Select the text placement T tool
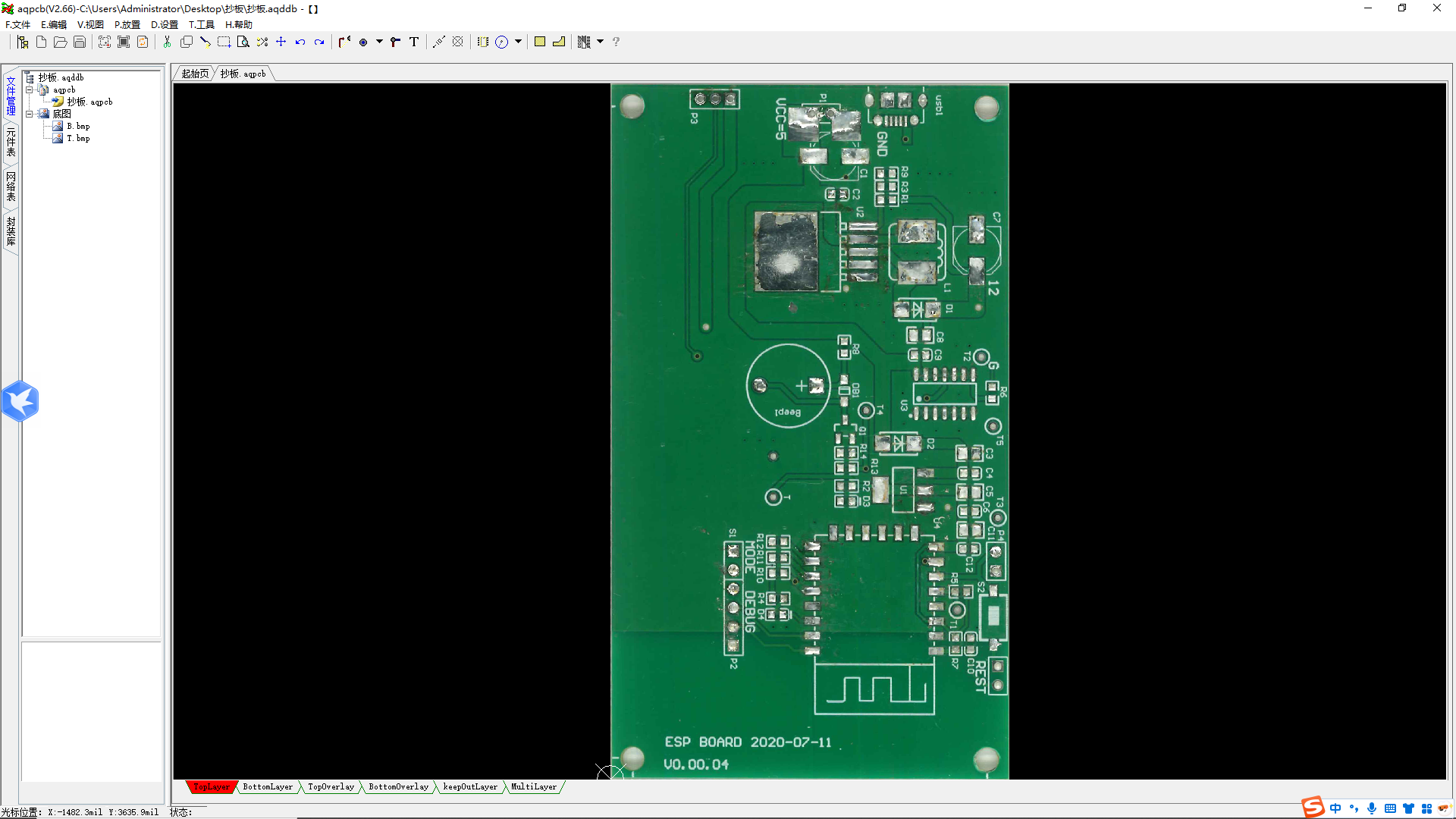The image size is (1456, 819). [x=414, y=42]
